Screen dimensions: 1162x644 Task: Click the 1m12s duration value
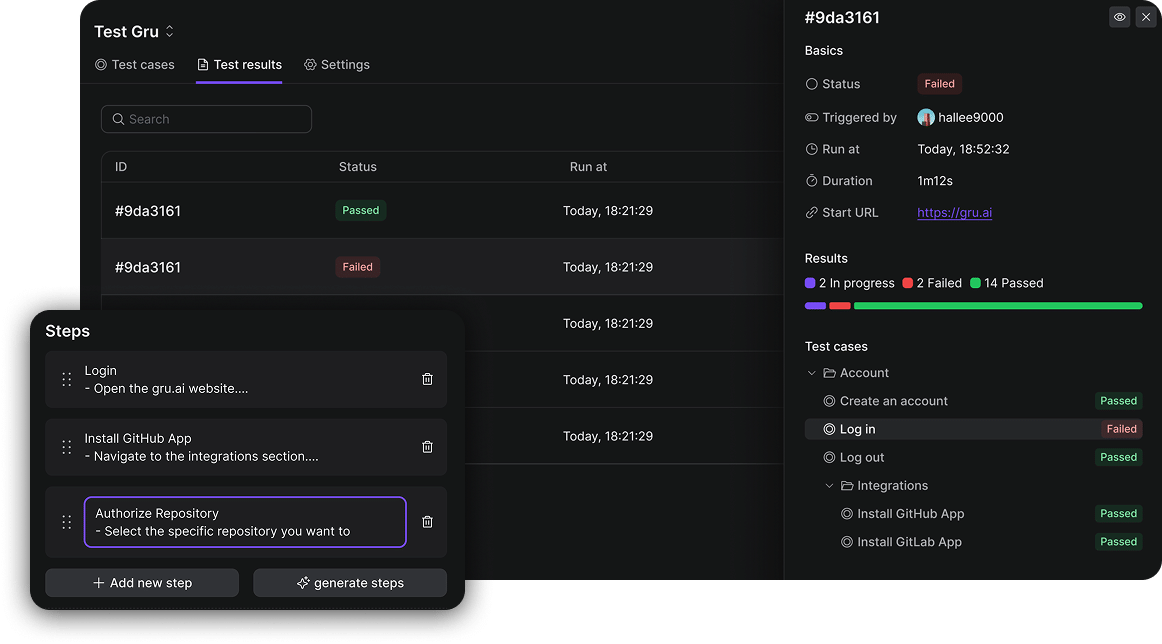(x=935, y=181)
